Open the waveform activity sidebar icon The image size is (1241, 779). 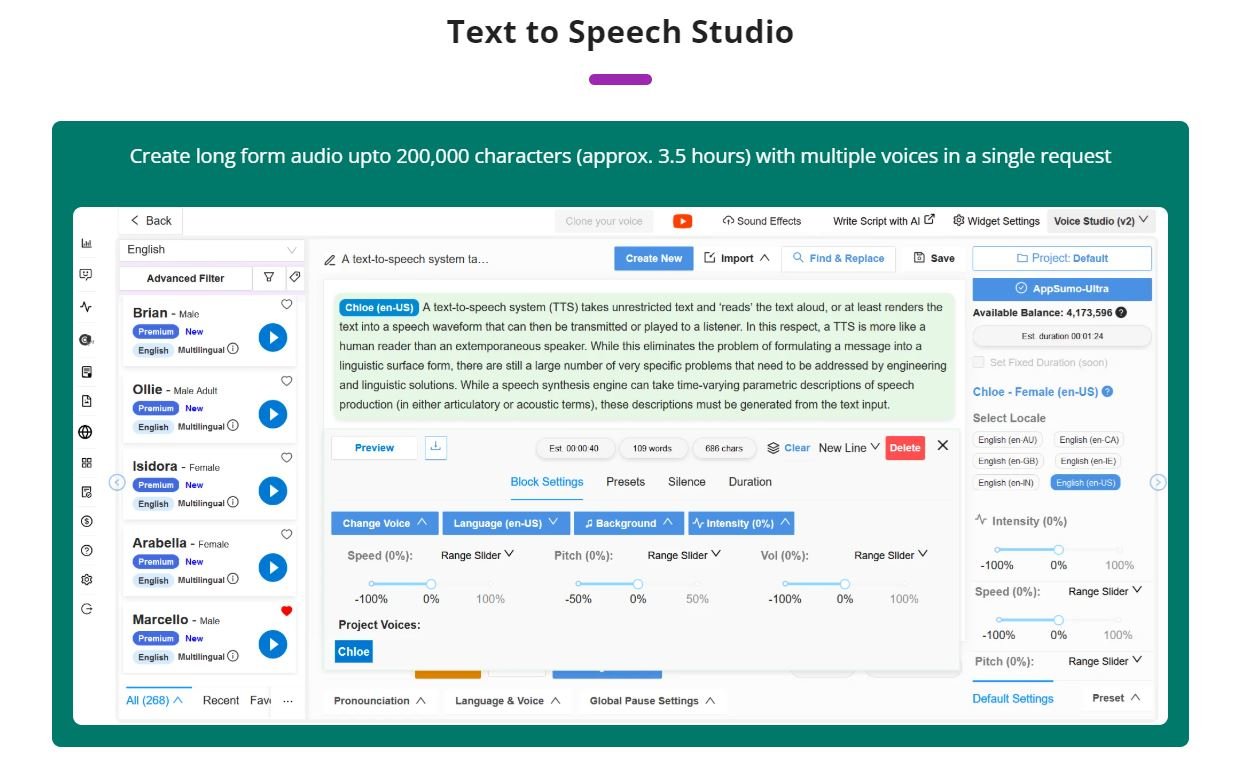(86, 307)
